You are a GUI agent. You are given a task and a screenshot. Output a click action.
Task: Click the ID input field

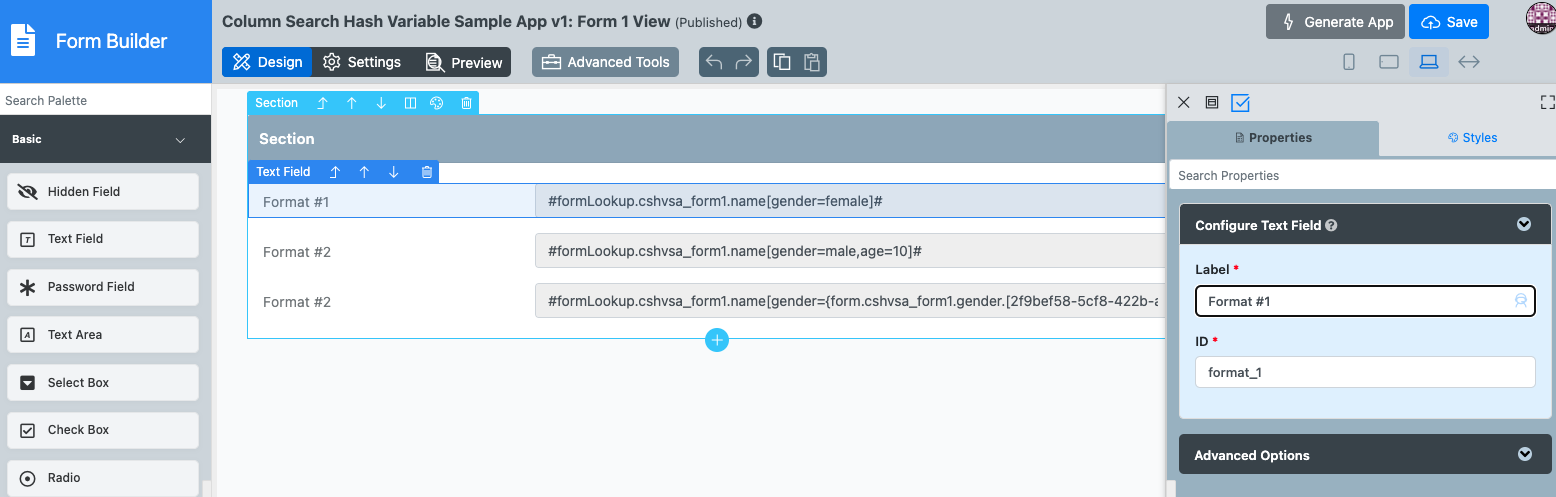click(1364, 372)
